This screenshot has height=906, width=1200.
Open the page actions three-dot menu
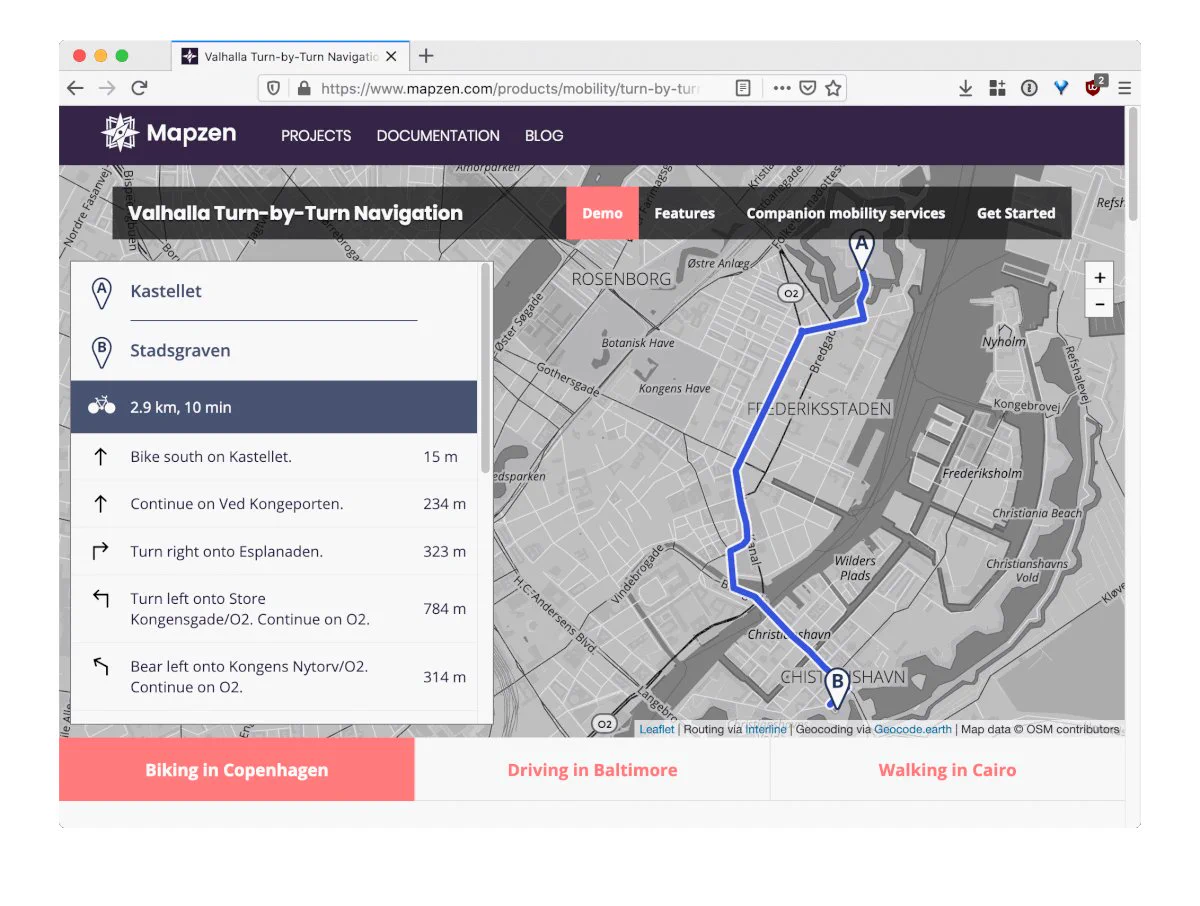pos(782,88)
